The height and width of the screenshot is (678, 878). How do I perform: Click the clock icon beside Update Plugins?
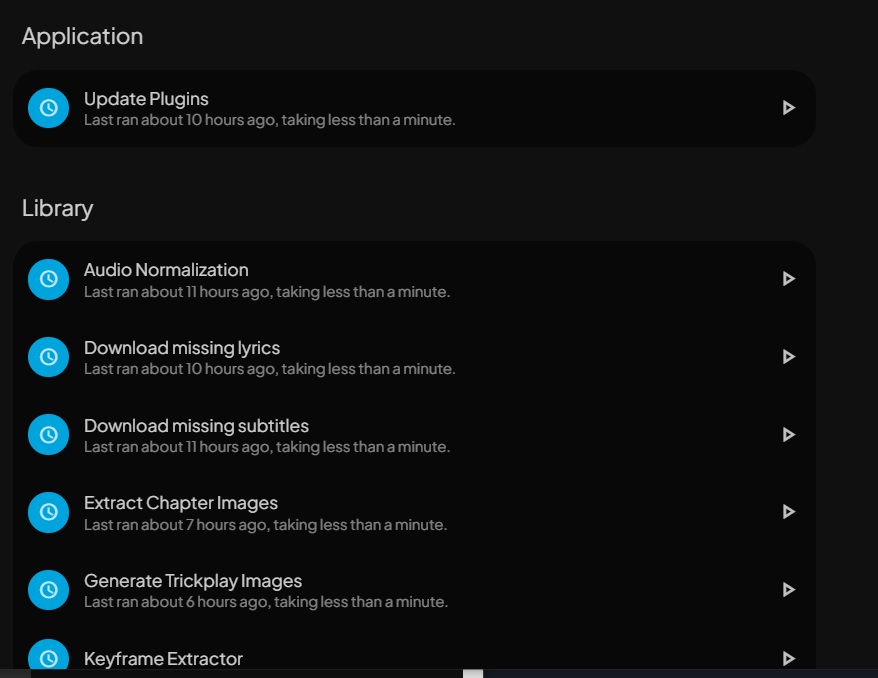point(48,108)
